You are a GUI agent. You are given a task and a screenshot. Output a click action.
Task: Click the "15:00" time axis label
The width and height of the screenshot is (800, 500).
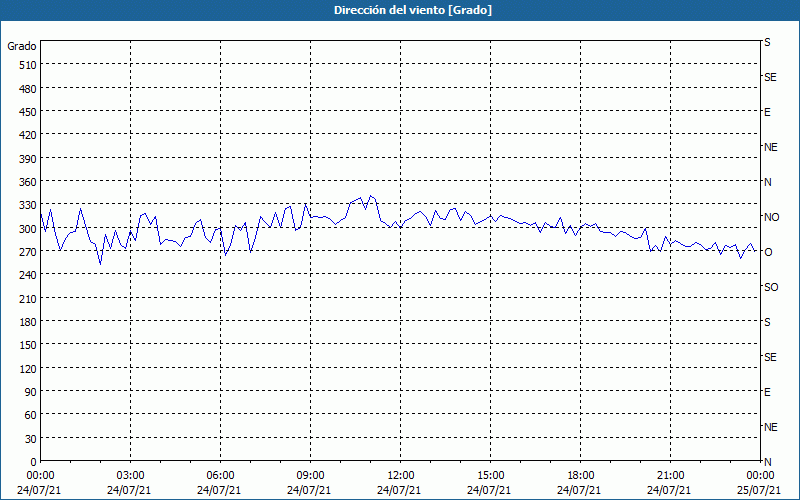tap(490, 476)
